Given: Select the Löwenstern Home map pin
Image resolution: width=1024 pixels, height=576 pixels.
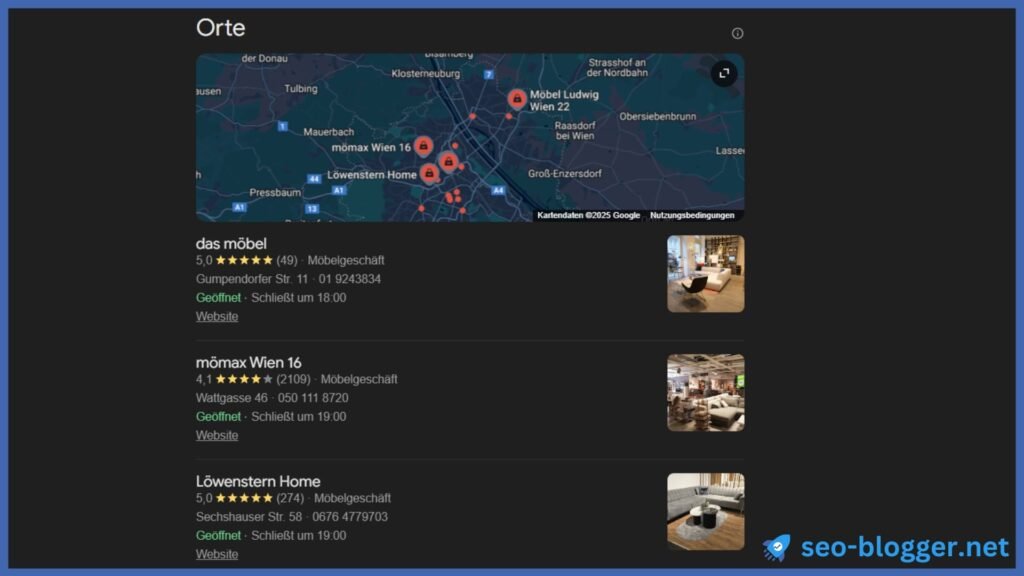Looking at the screenshot, I should point(429,174).
